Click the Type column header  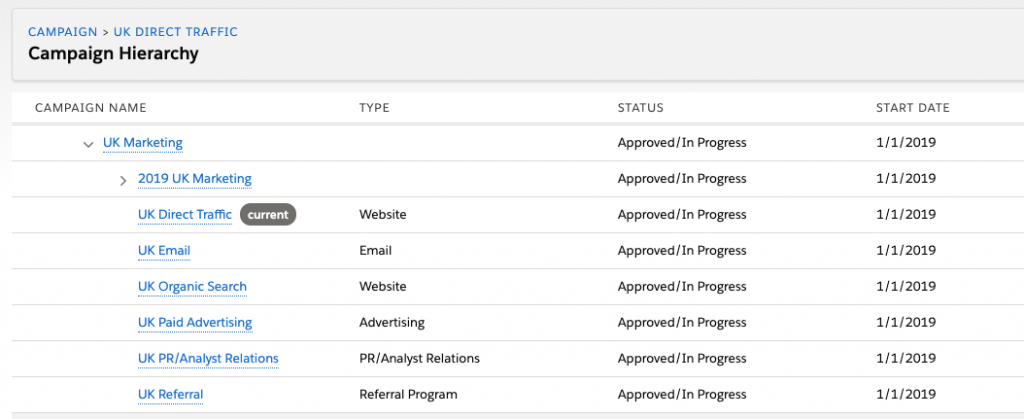click(374, 108)
